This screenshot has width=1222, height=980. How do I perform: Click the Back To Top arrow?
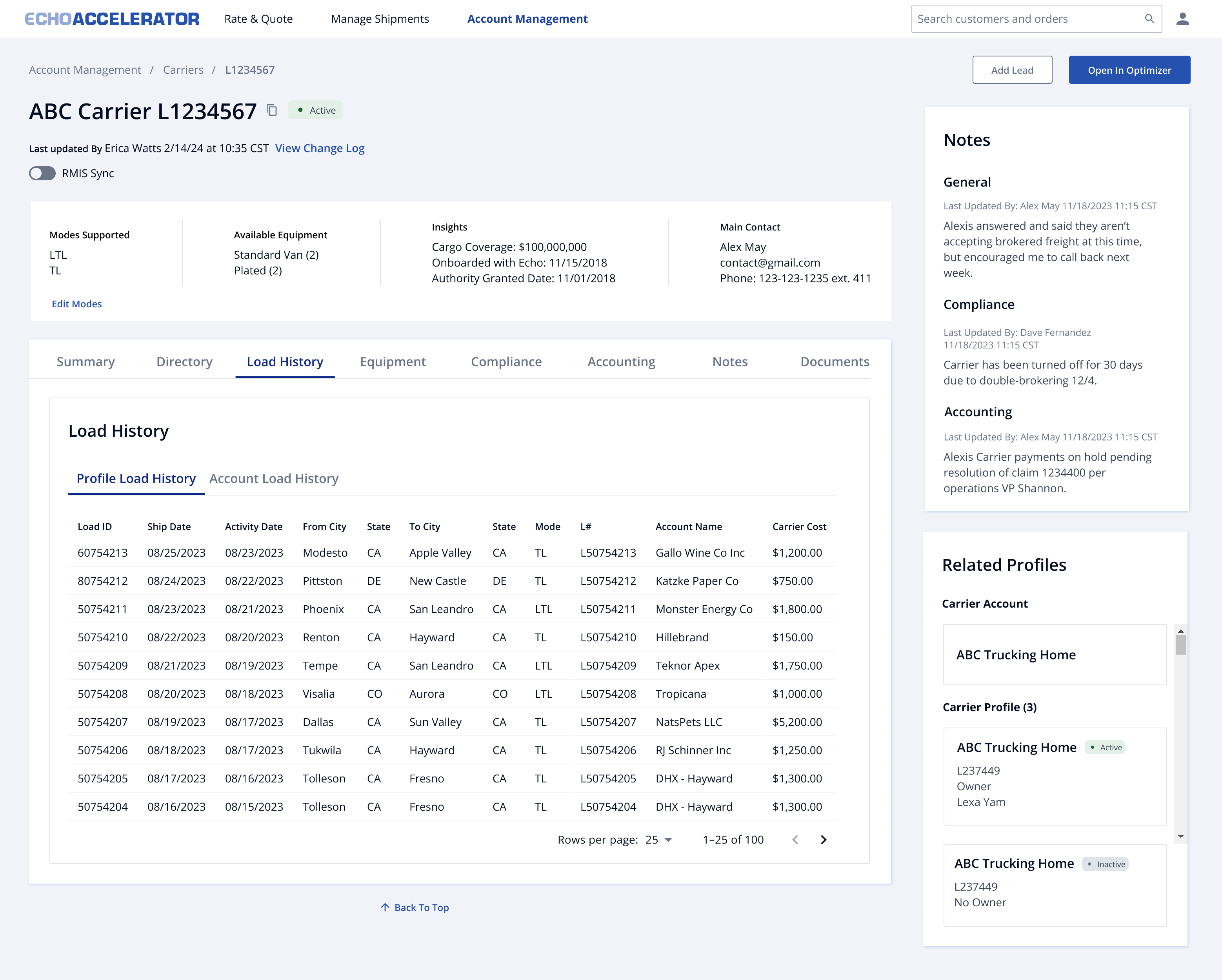386,907
